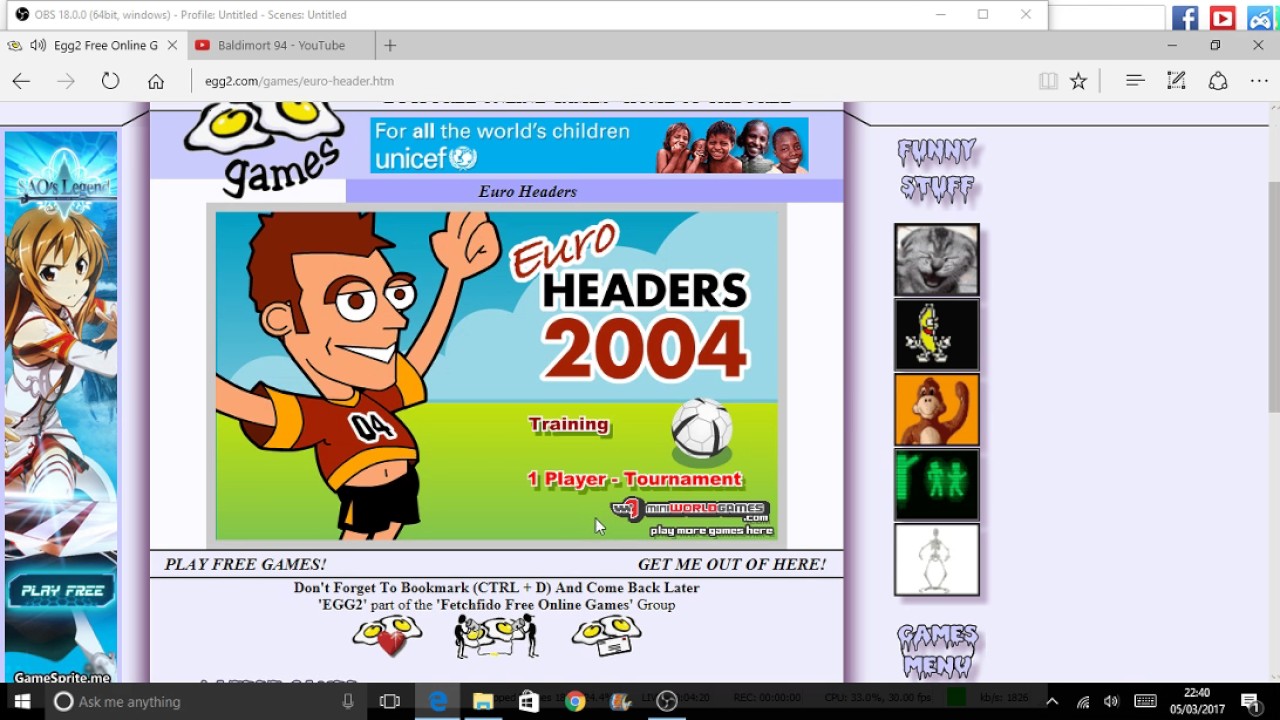Click the eggs with two people icon

click(x=496, y=636)
